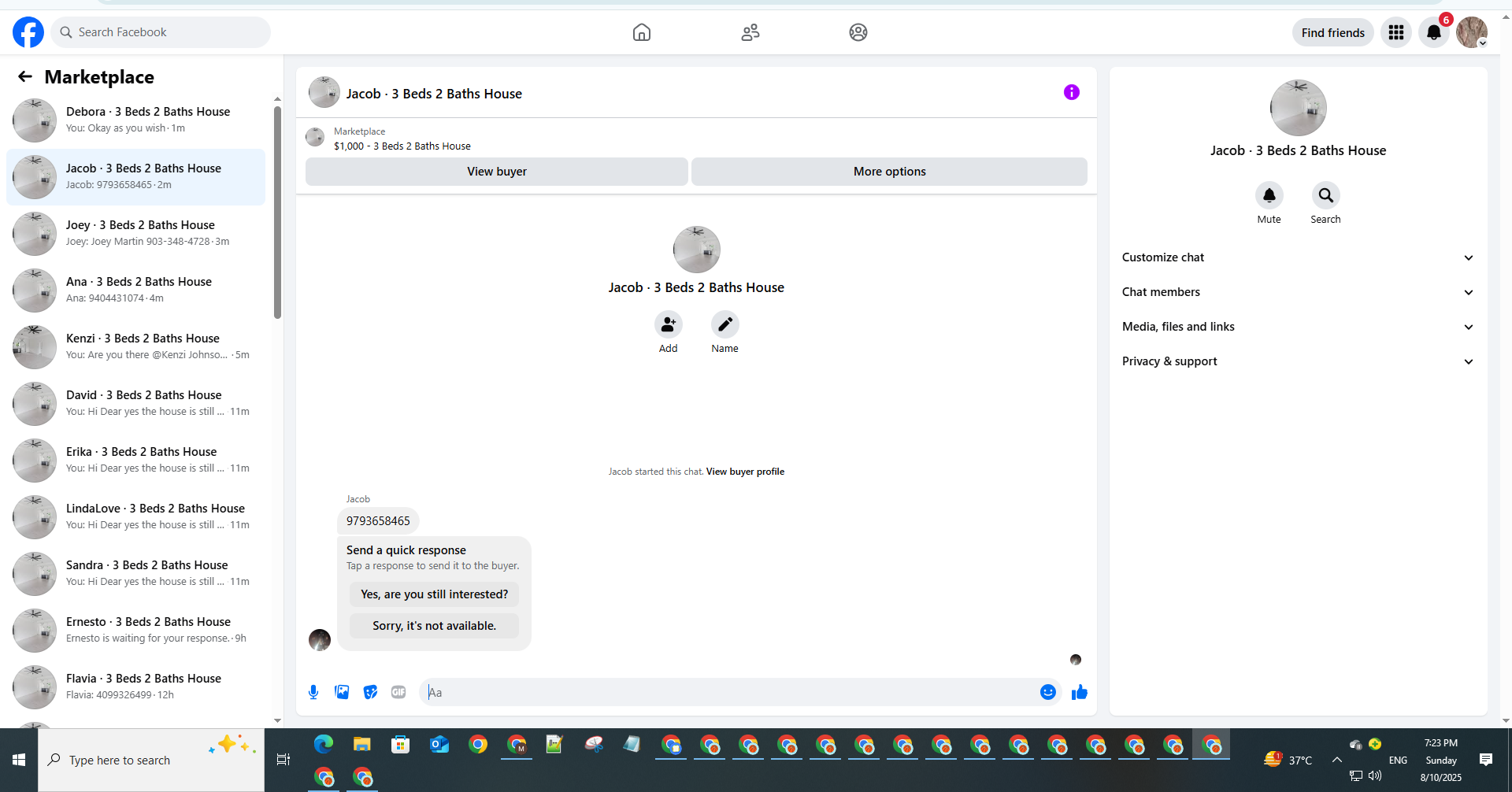Open conversation information purple icon

coord(1072,92)
